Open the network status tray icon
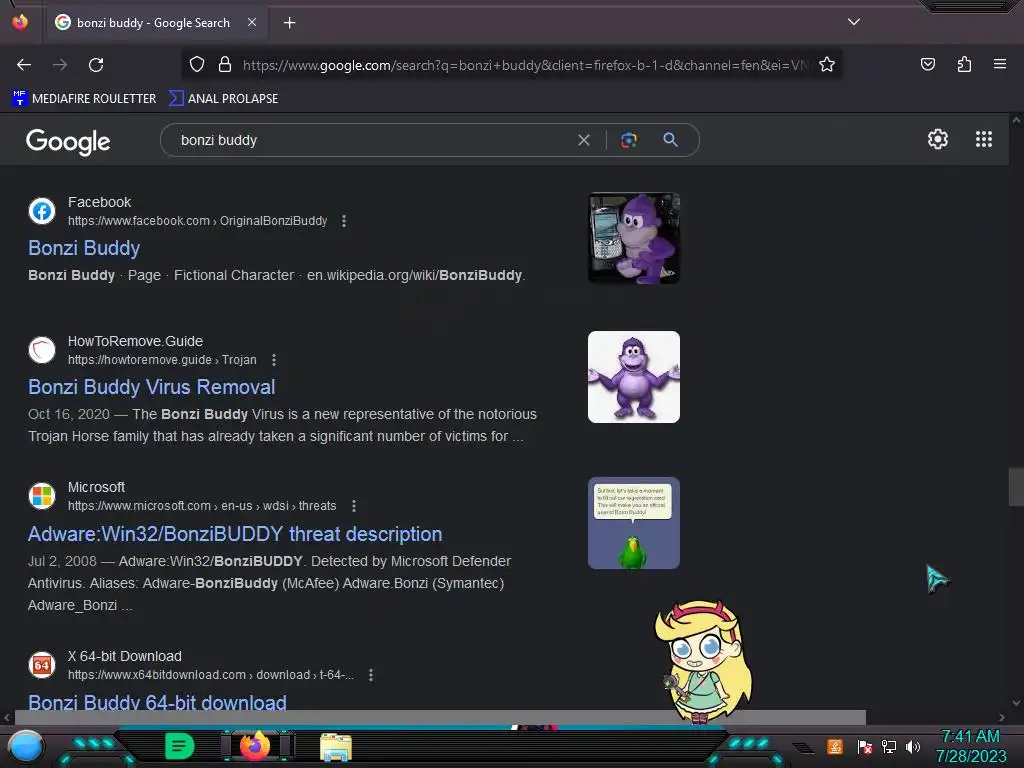1024x768 pixels. pyautogui.click(x=889, y=746)
